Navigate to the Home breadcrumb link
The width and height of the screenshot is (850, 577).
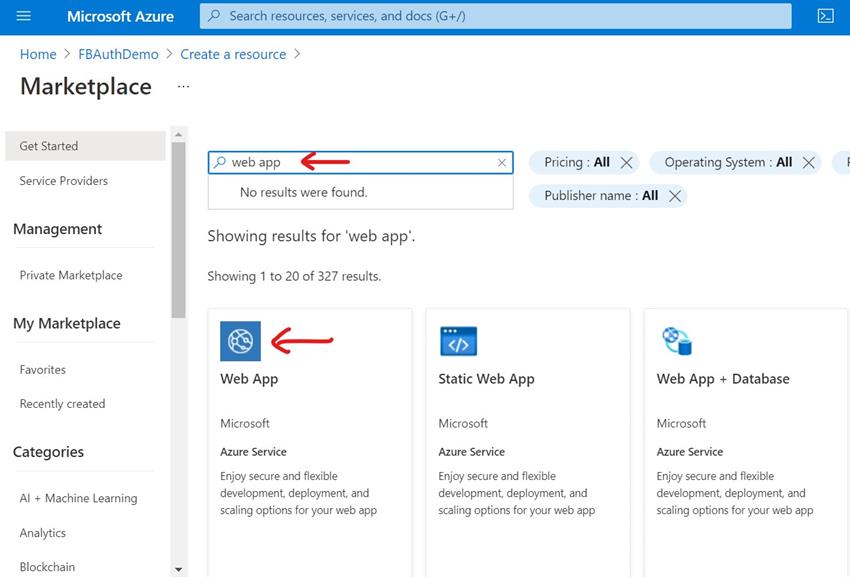point(37,54)
